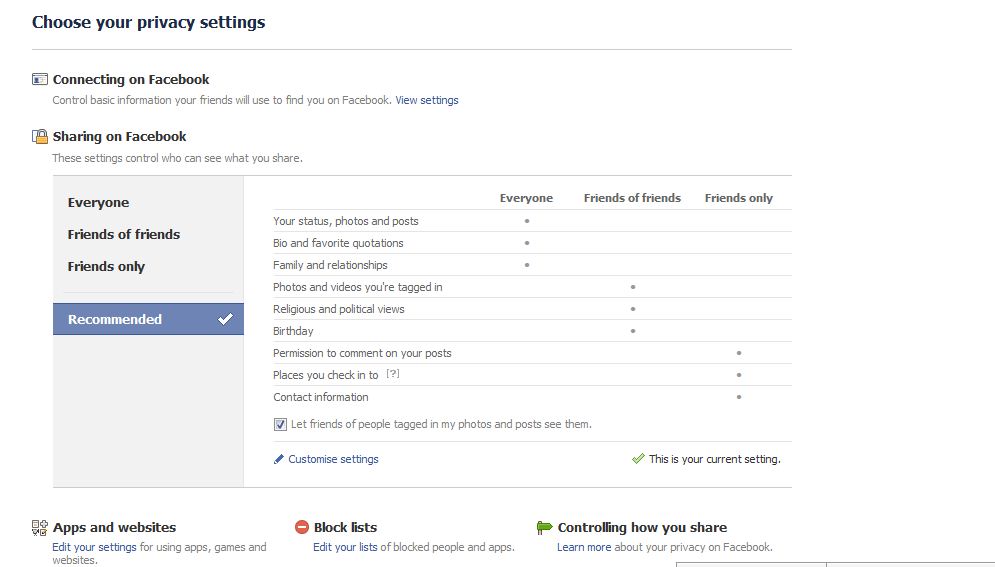Click the green Controlling how you share icon
This screenshot has height=567, width=995.
544,527
